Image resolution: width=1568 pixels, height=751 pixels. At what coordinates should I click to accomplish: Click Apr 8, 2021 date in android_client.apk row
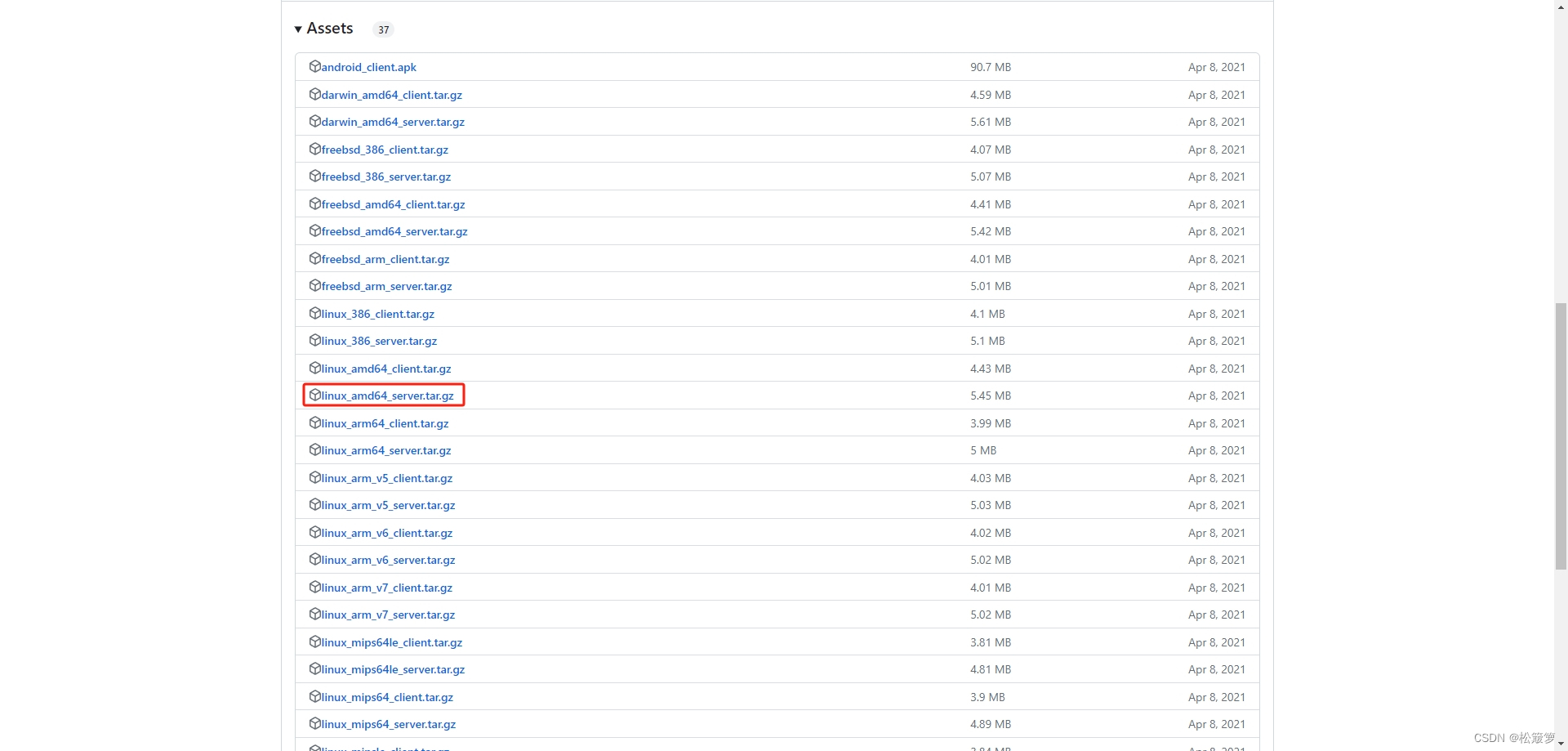[1217, 67]
